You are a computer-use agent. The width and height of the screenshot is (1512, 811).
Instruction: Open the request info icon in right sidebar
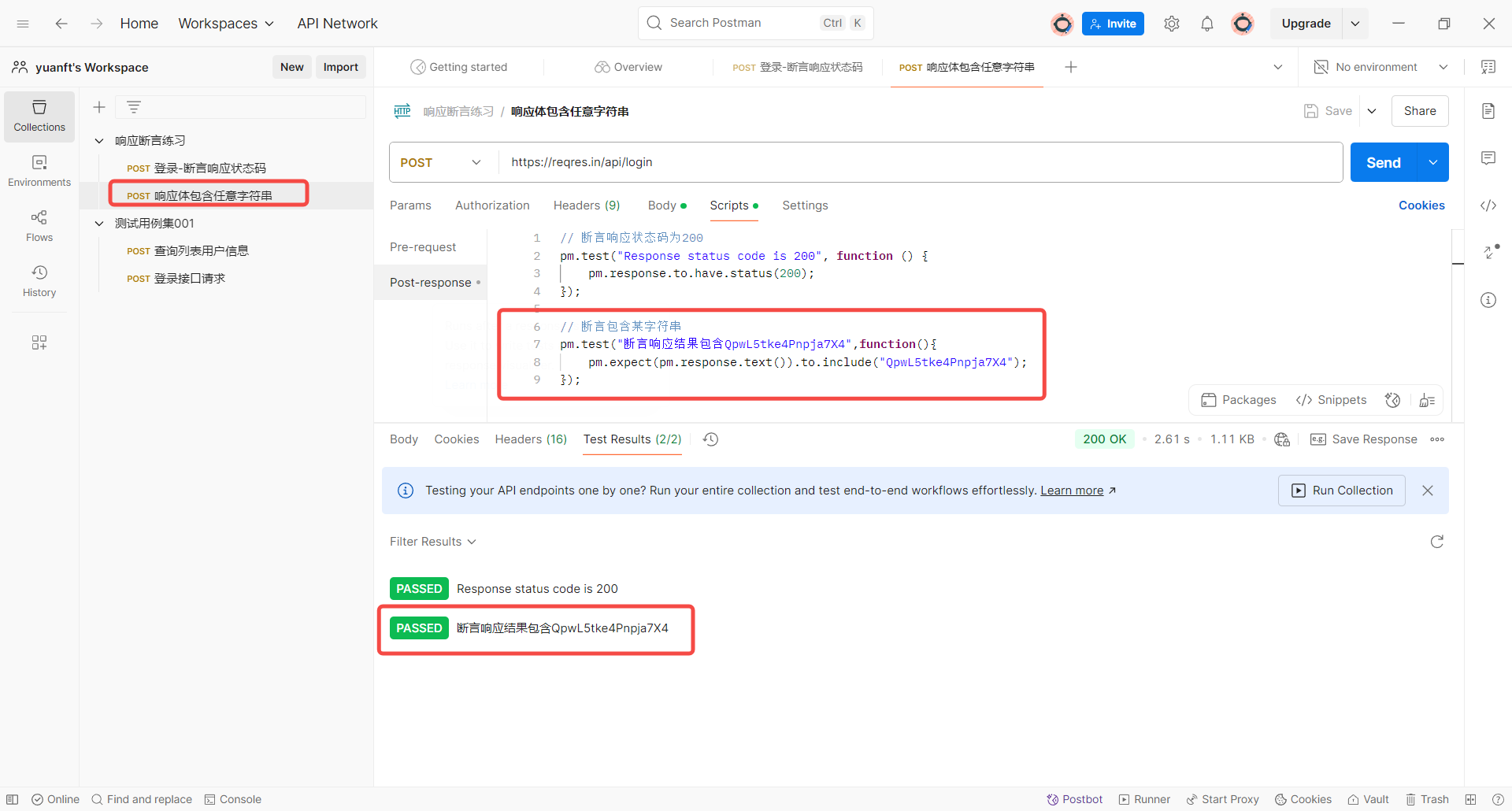point(1488,300)
